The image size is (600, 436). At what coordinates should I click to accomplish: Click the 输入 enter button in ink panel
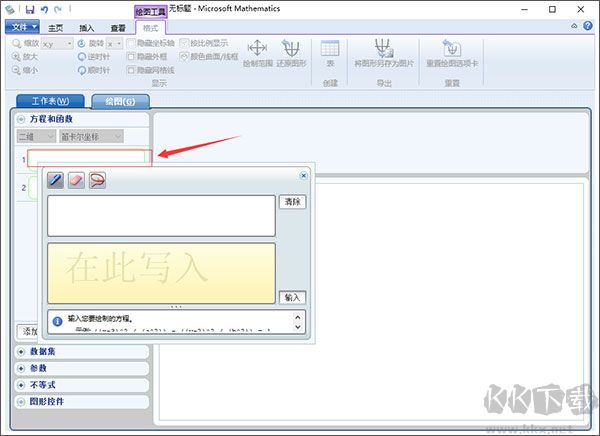coord(293,297)
